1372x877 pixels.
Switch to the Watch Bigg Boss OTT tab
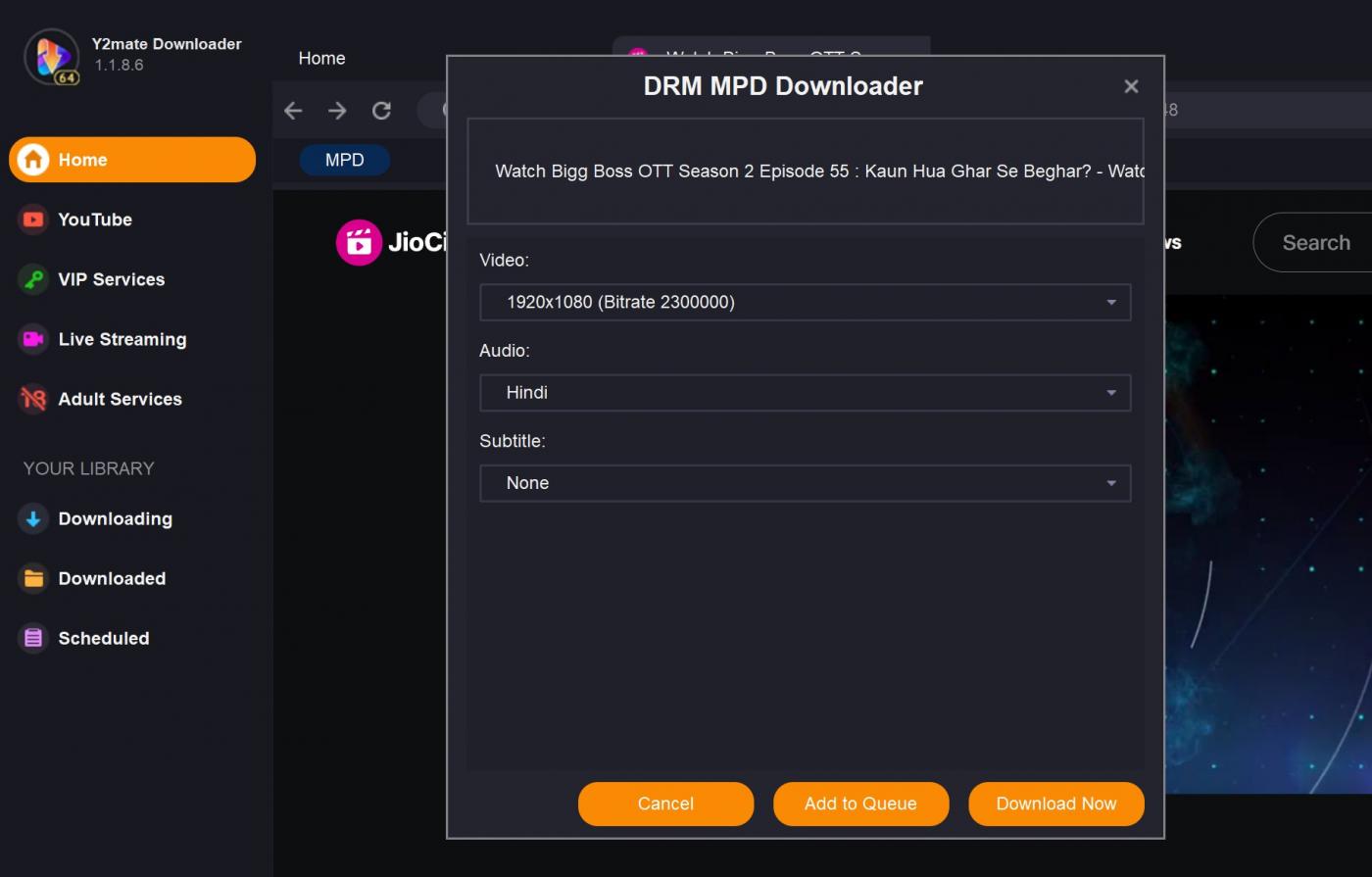(771, 47)
